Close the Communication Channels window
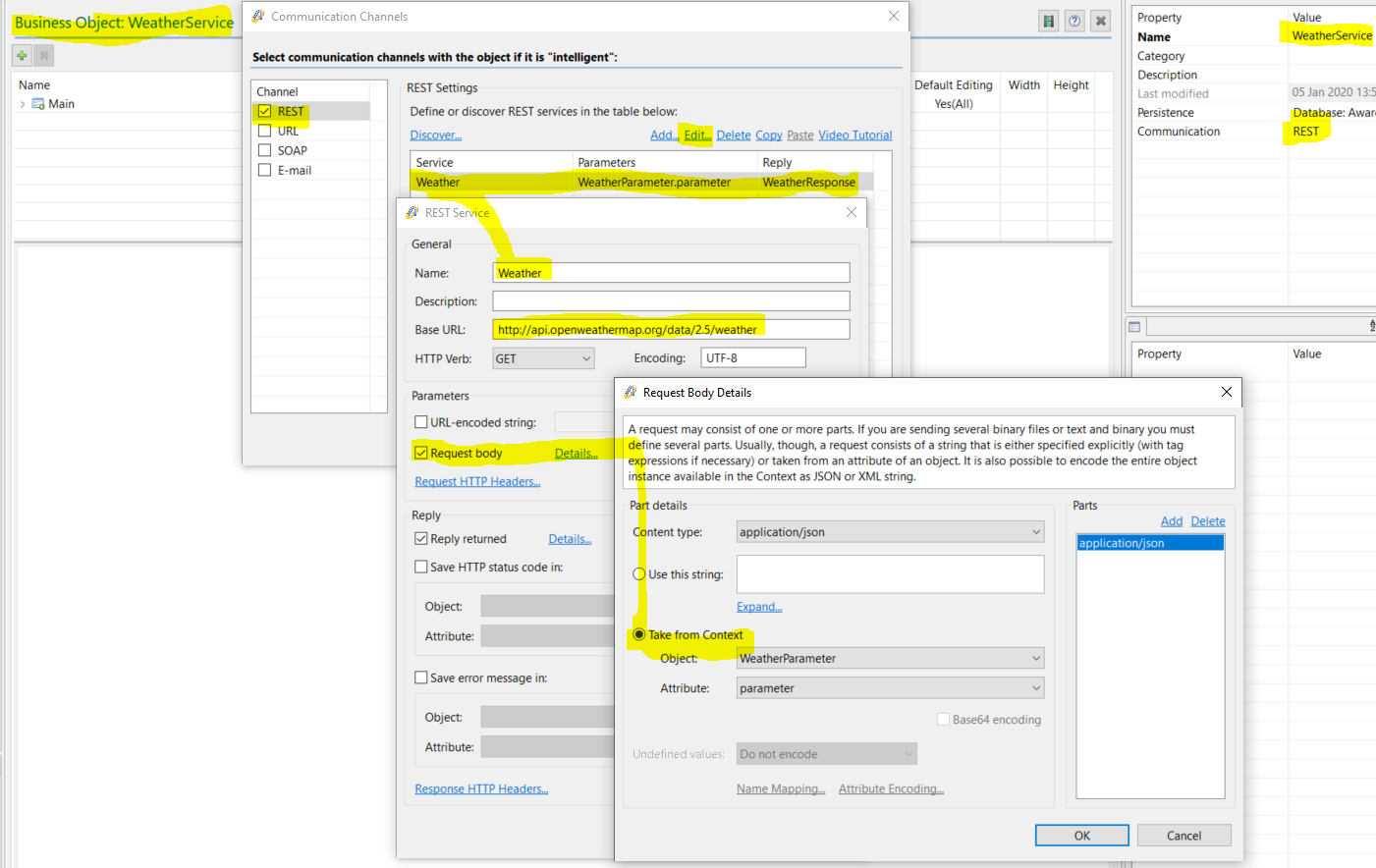This screenshot has width=1376, height=868. point(893,16)
